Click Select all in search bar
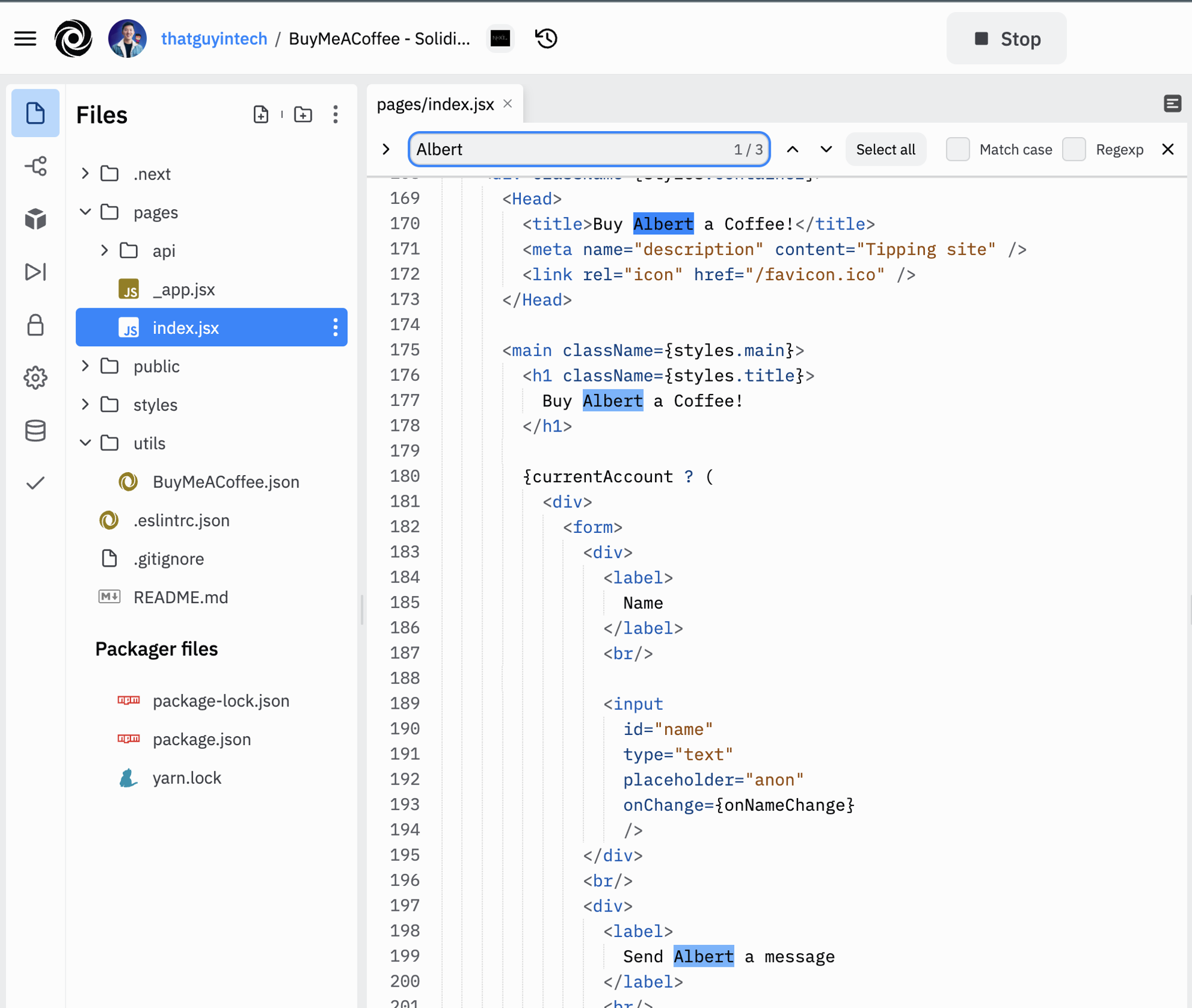 [x=886, y=149]
